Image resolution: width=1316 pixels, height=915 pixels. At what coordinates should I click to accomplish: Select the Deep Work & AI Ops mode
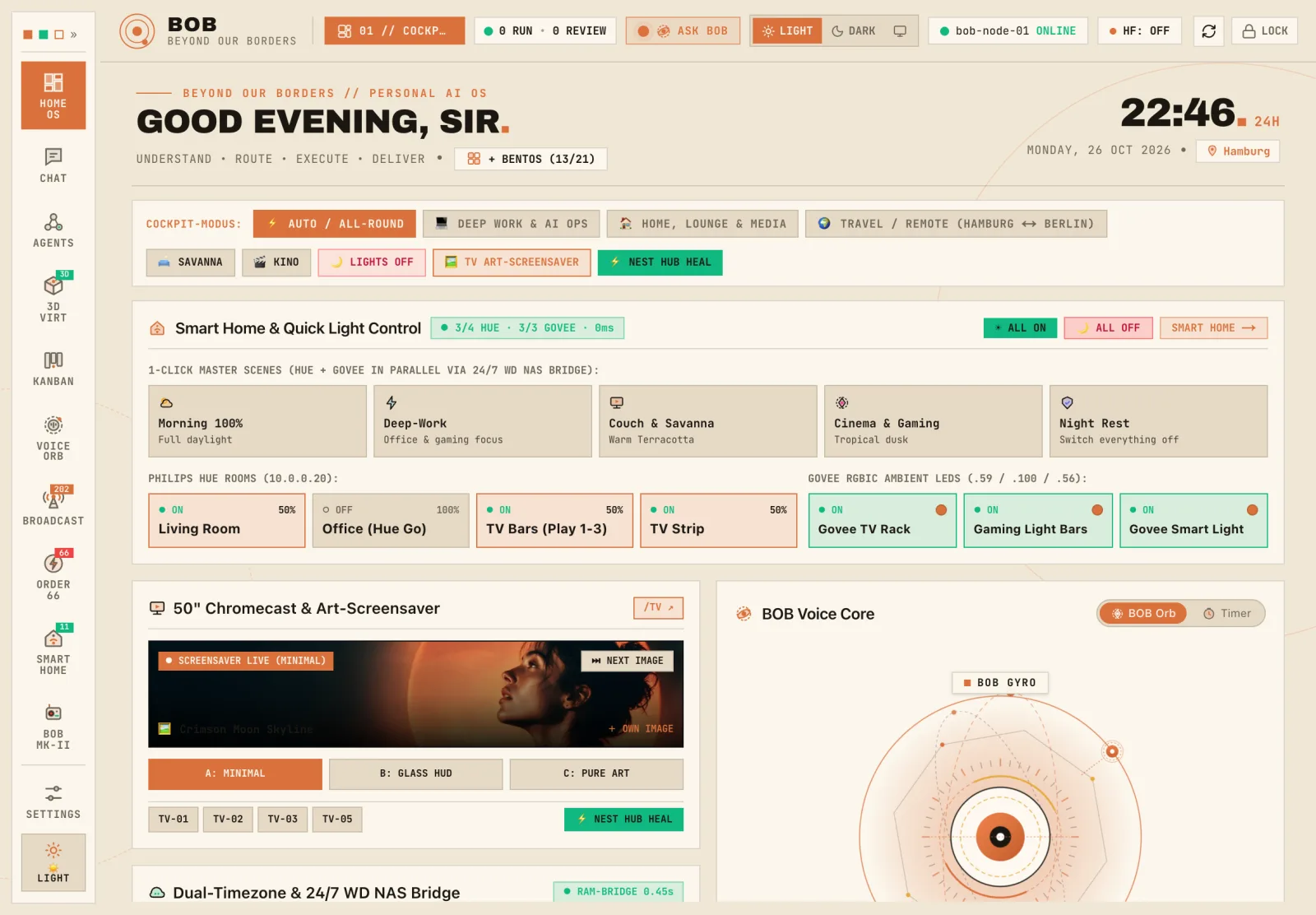511,224
